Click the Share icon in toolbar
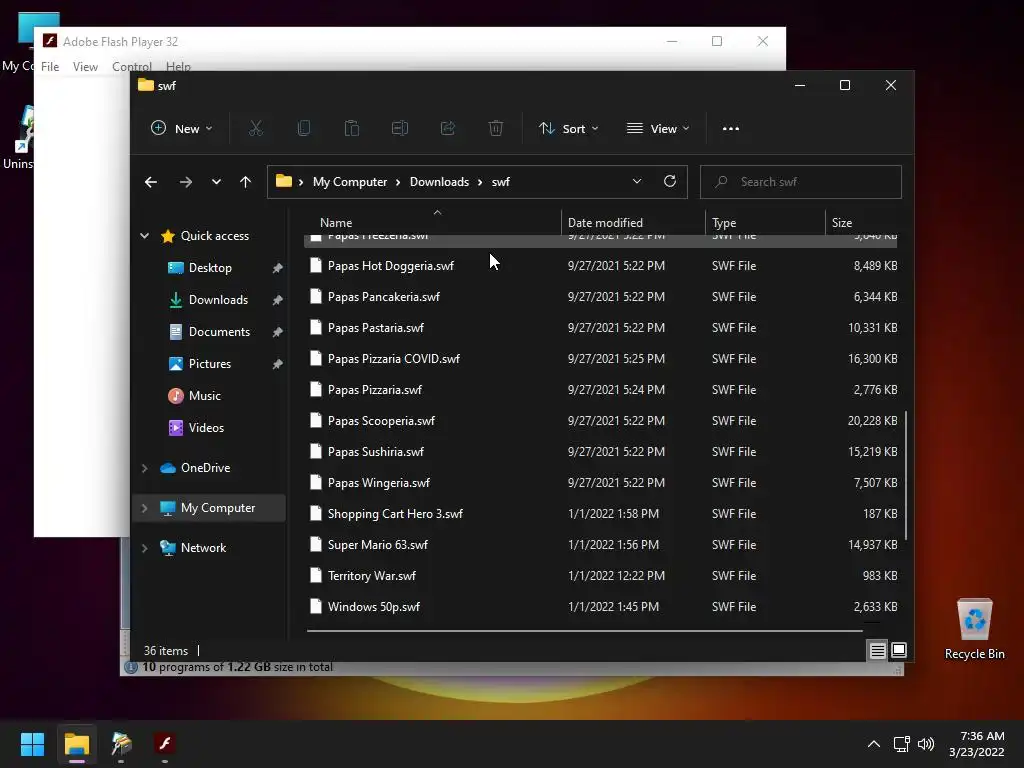 (448, 128)
